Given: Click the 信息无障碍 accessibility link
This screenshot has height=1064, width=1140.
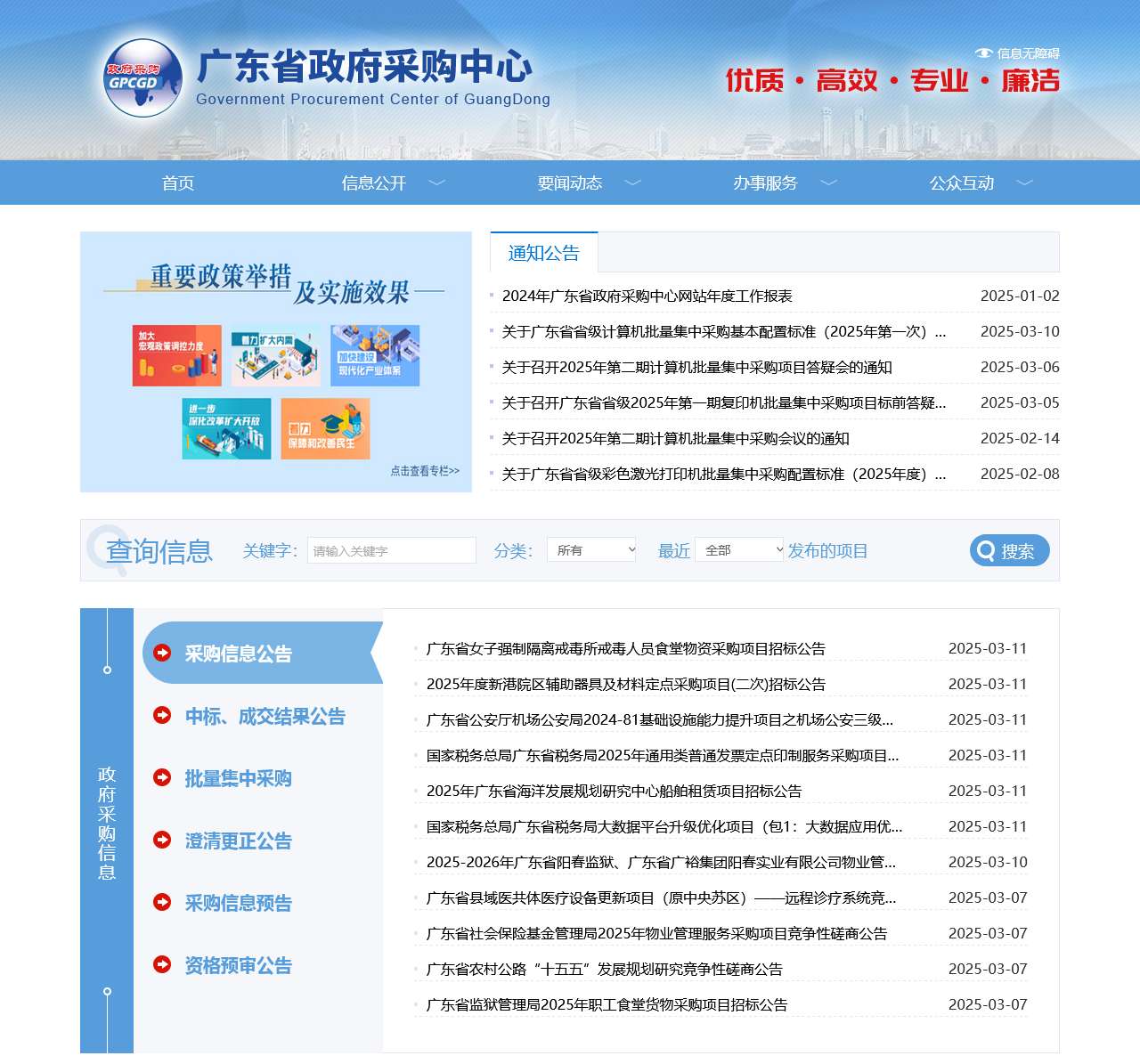Looking at the screenshot, I should click(1028, 53).
